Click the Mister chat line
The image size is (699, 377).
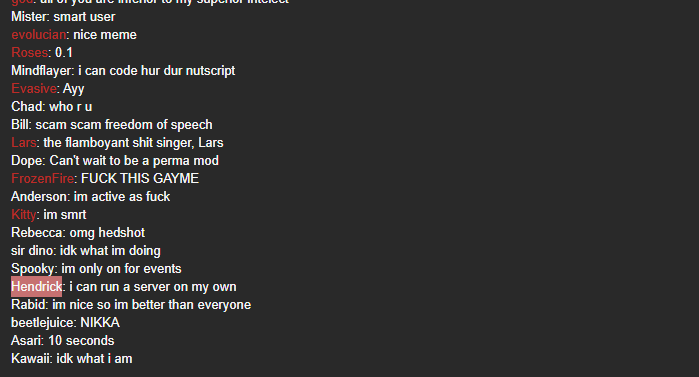tap(63, 17)
